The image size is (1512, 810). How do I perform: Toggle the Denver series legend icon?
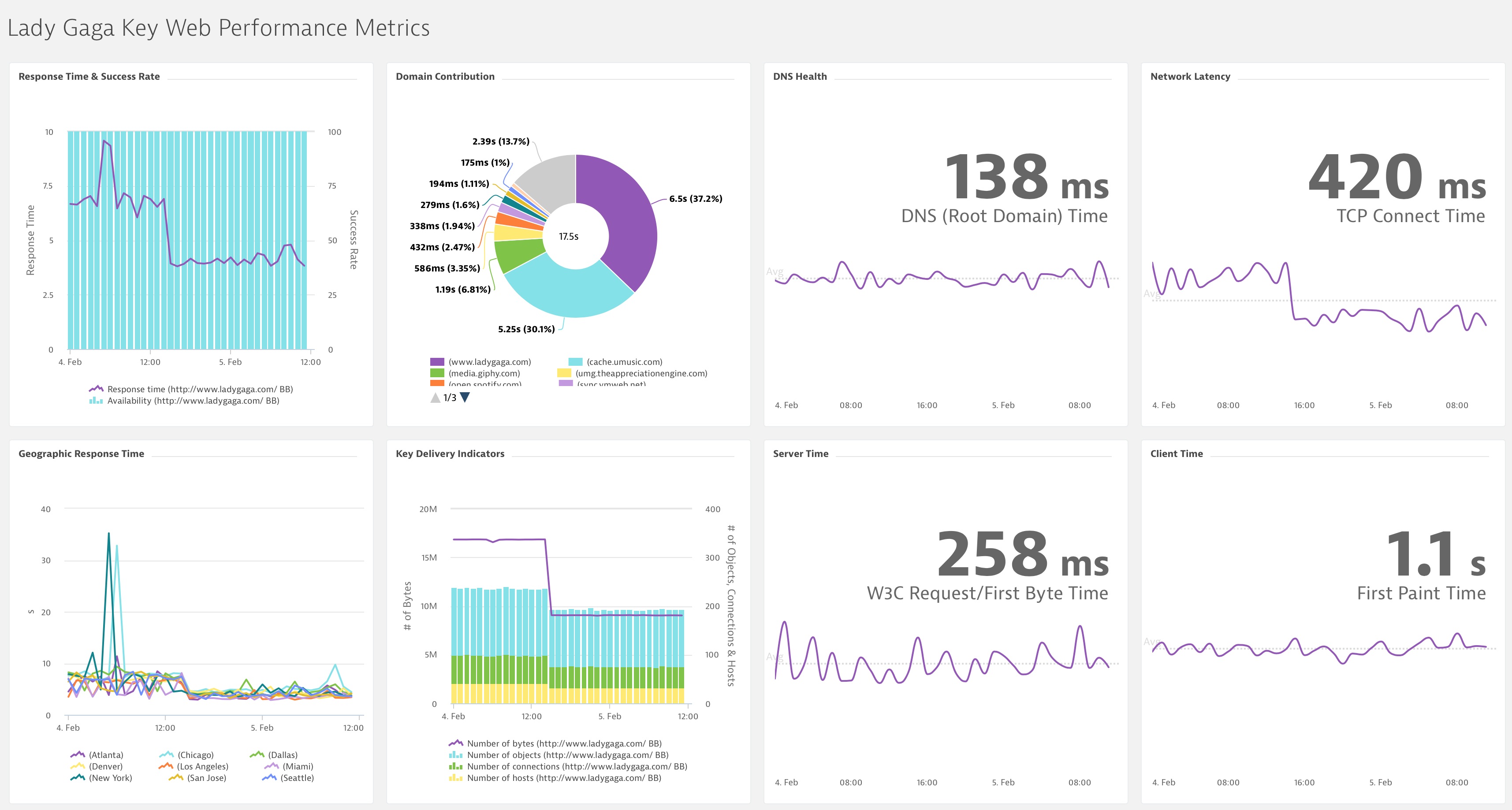(78, 766)
